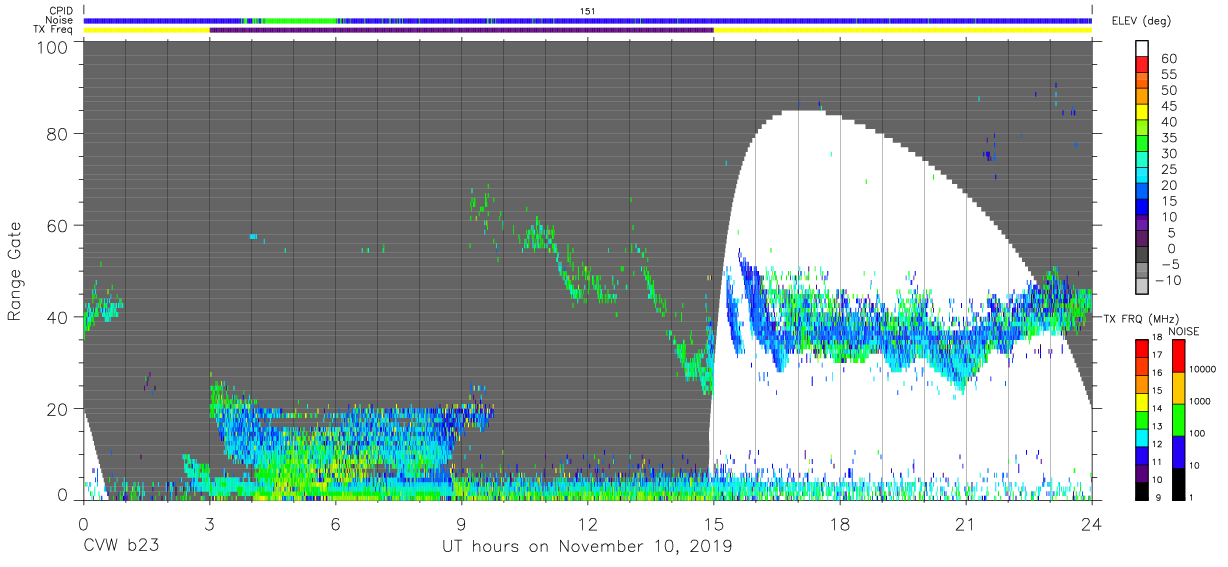The image size is (1228, 567).
Task: Click the elevation colorbar tick label '60'
Action: pyautogui.click(x=1167, y=58)
